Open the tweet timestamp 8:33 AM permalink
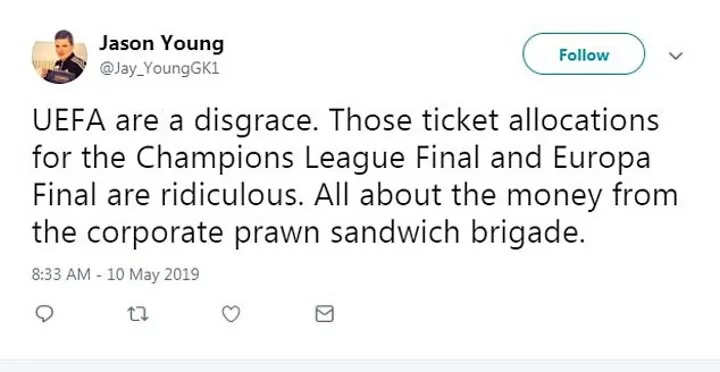Viewport: 720px width, 372px height. tap(61, 275)
